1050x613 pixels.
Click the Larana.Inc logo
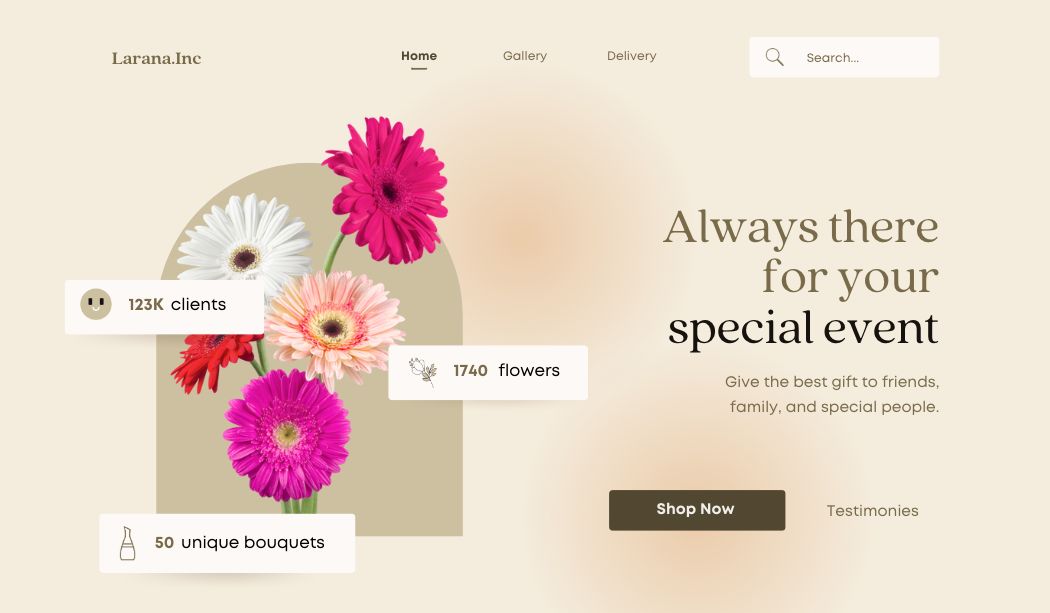[x=156, y=58]
